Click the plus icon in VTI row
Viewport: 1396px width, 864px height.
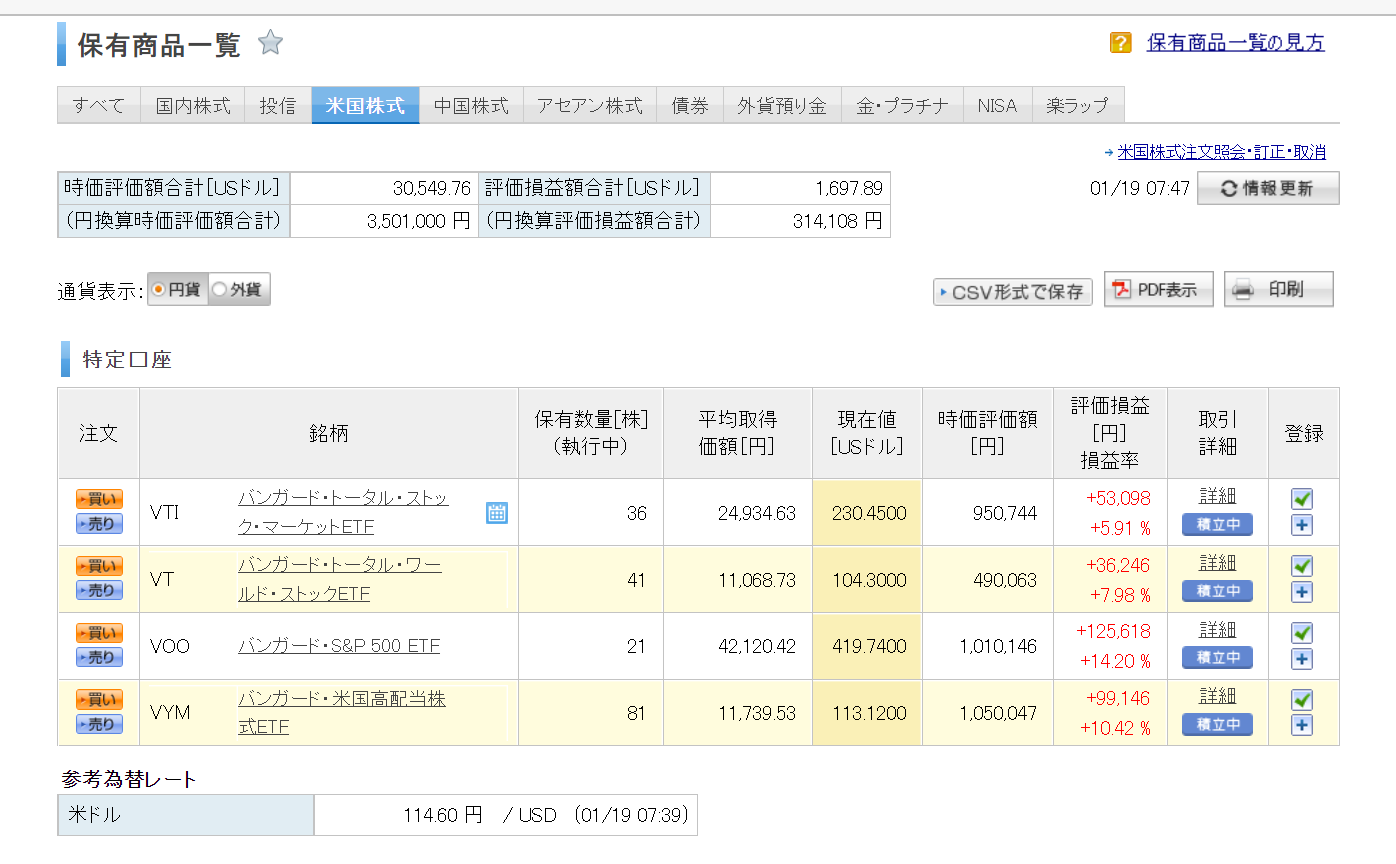[1302, 526]
